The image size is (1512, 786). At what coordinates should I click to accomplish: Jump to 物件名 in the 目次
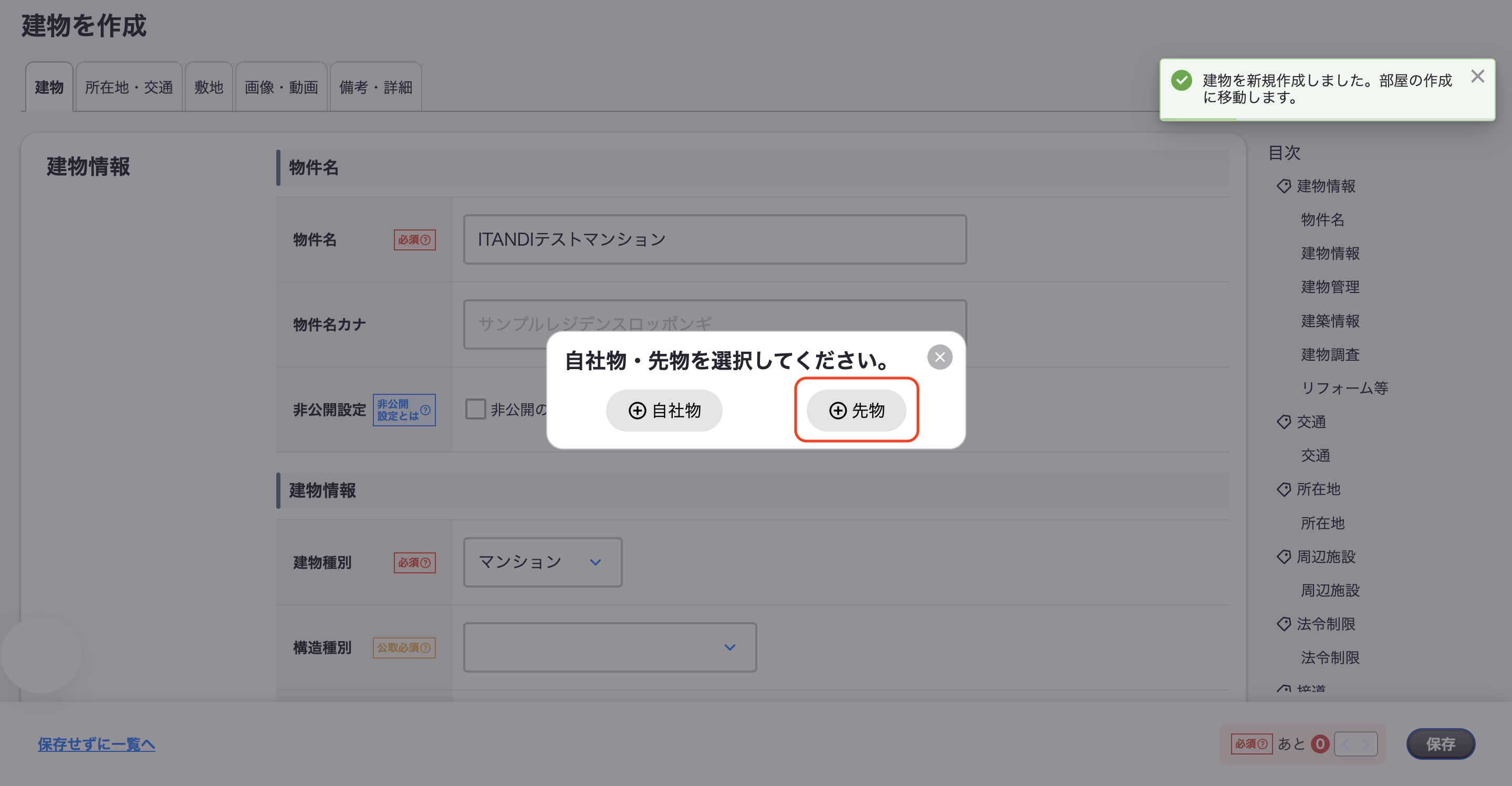(x=1322, y=219)
